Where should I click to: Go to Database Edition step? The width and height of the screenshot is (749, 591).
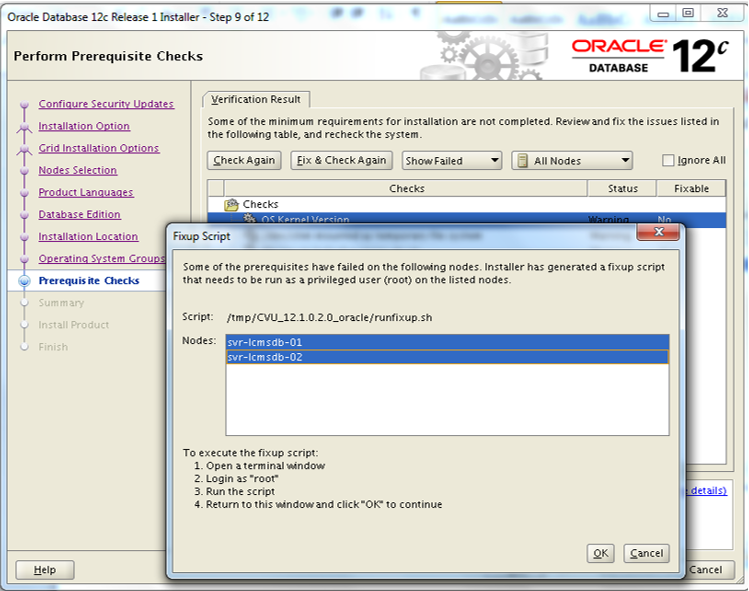tap(79, 214)
